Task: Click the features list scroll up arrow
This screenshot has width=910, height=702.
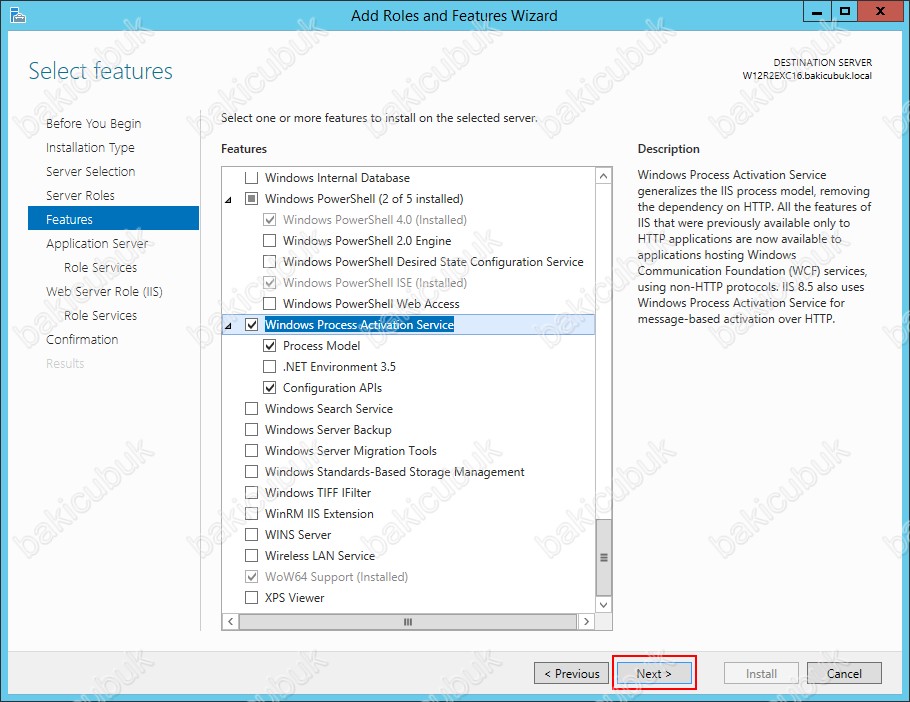Action: (604, 176)
